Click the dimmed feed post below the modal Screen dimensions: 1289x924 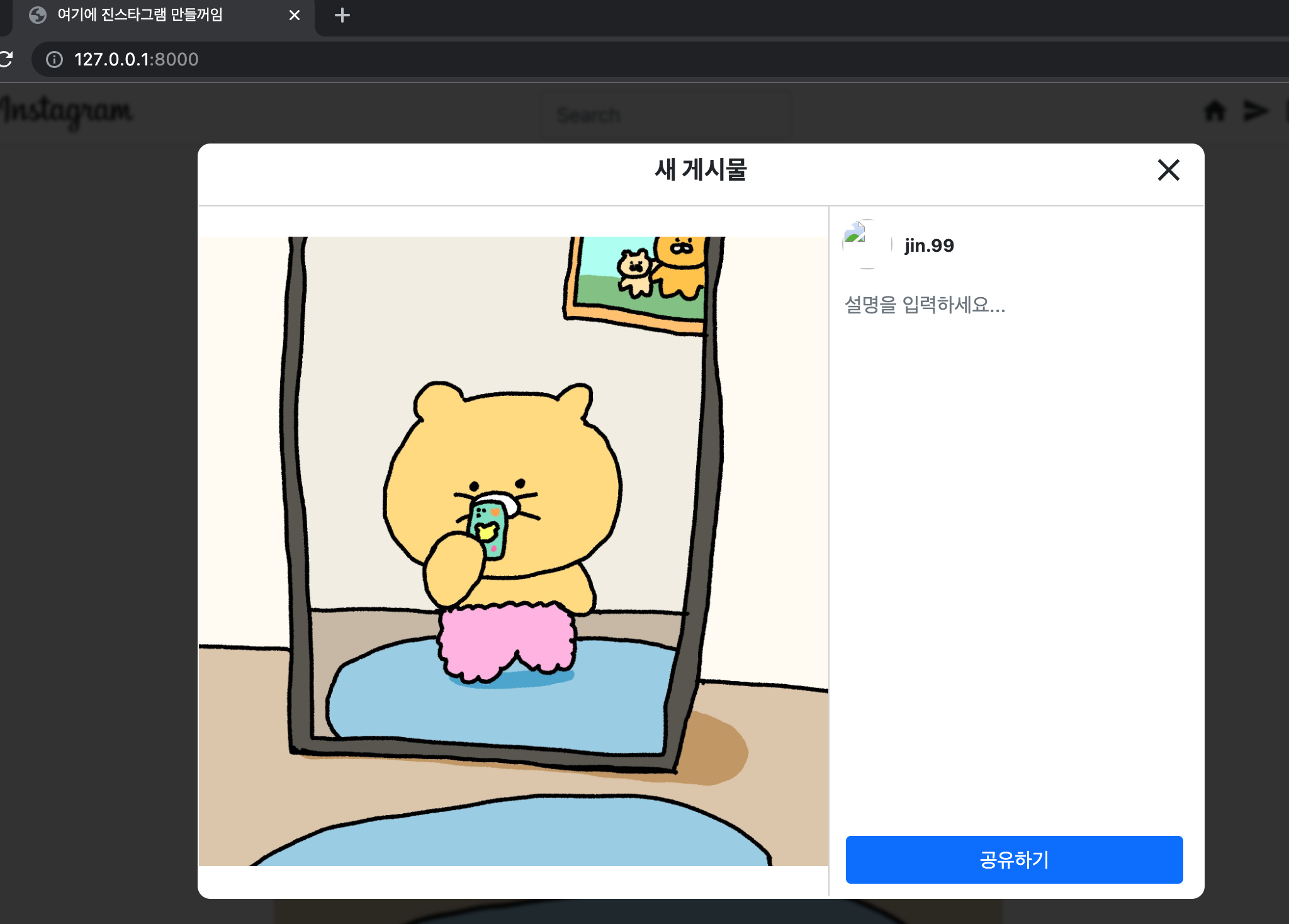tap(636, 911)
